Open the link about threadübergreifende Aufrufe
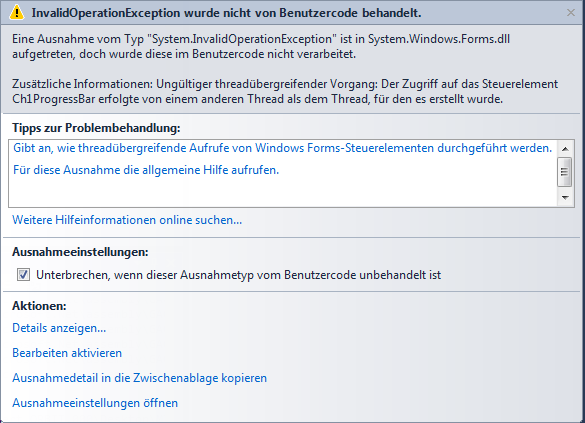The width and height of the screenshot is (585, 423). [282, 148]
